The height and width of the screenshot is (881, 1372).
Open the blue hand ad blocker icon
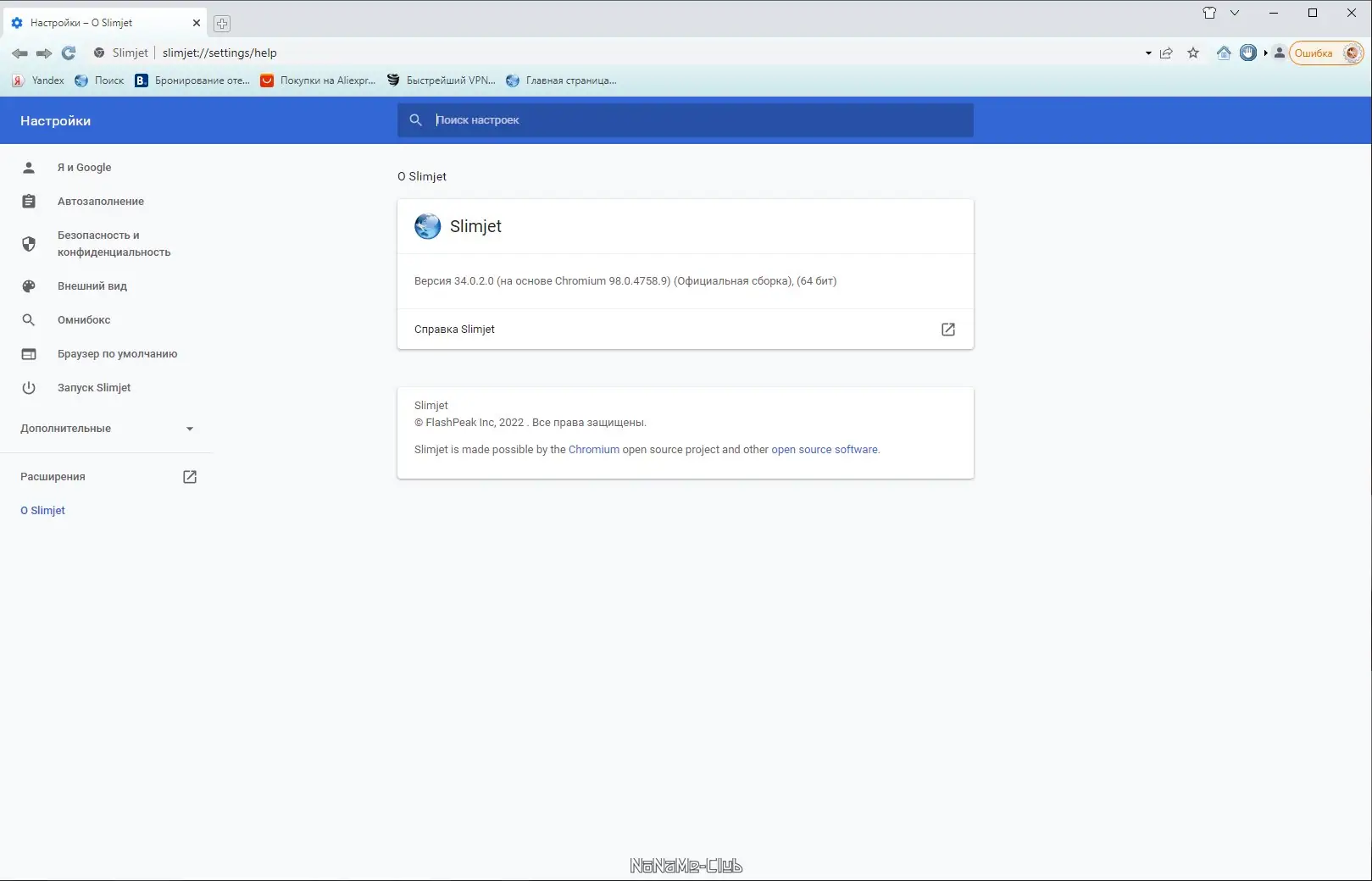1248,53
